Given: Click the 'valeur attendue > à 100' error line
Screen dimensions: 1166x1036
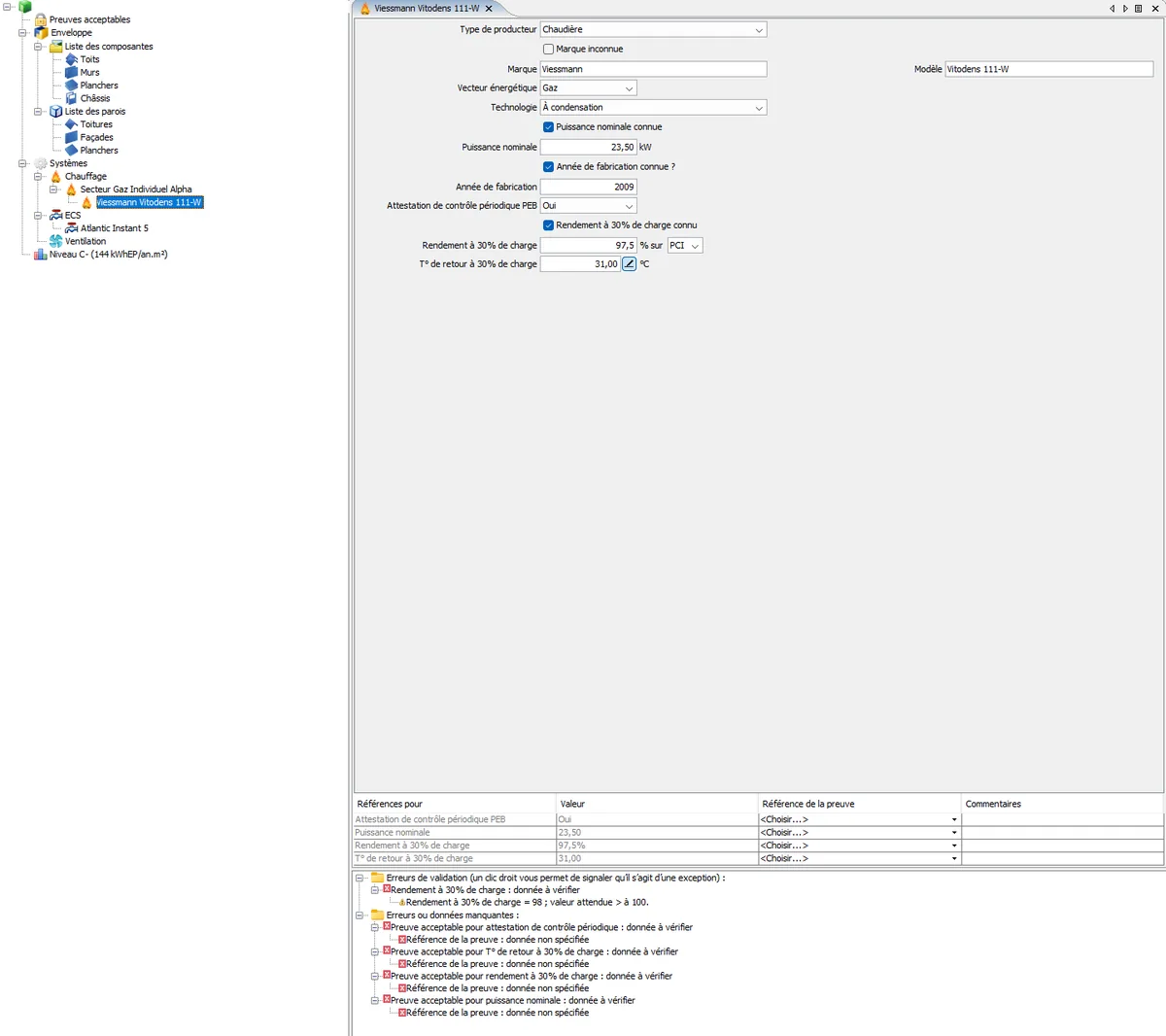Looking at the screenshot, I should pos(527,903).
